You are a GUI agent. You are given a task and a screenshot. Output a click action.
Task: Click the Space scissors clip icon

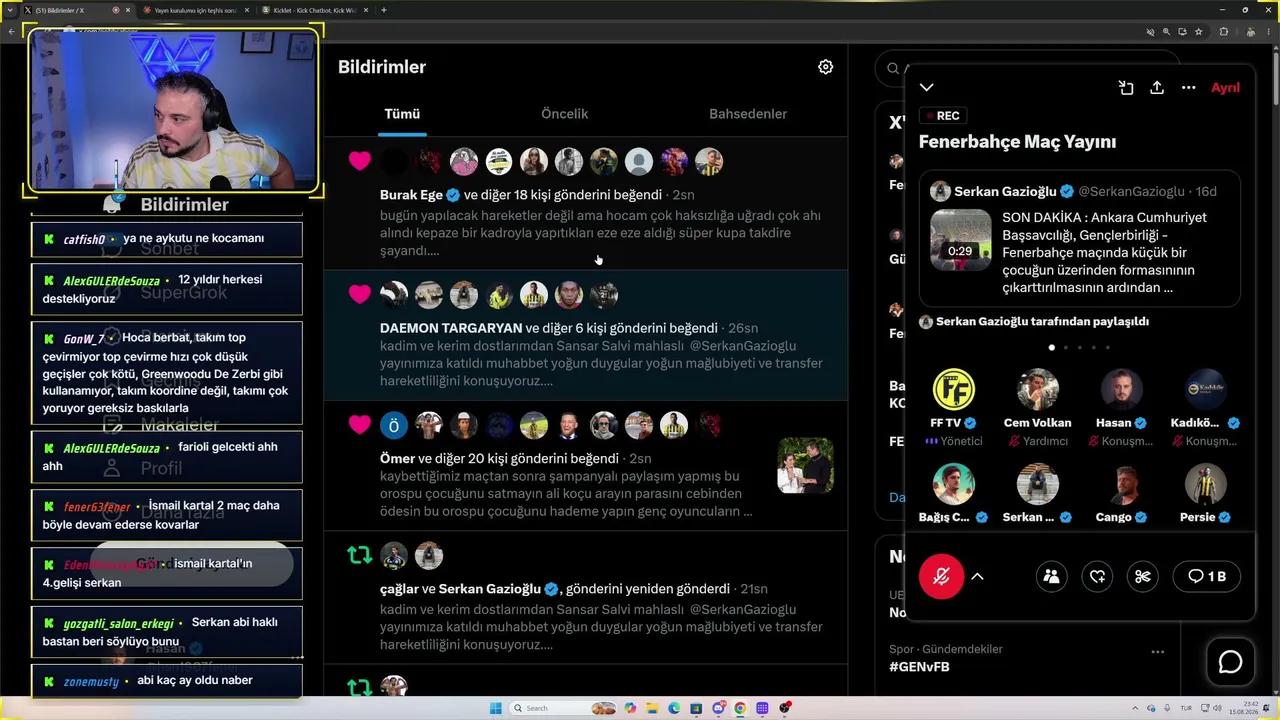coord(1143,576)
